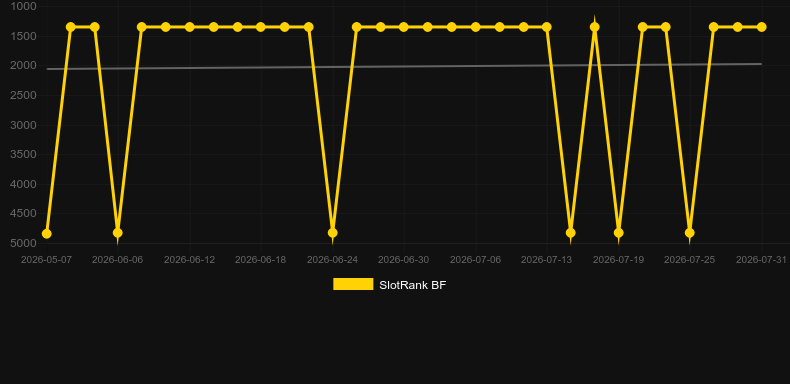
Task: Click the 4500 rank axis label
Action: coord(23,213)
